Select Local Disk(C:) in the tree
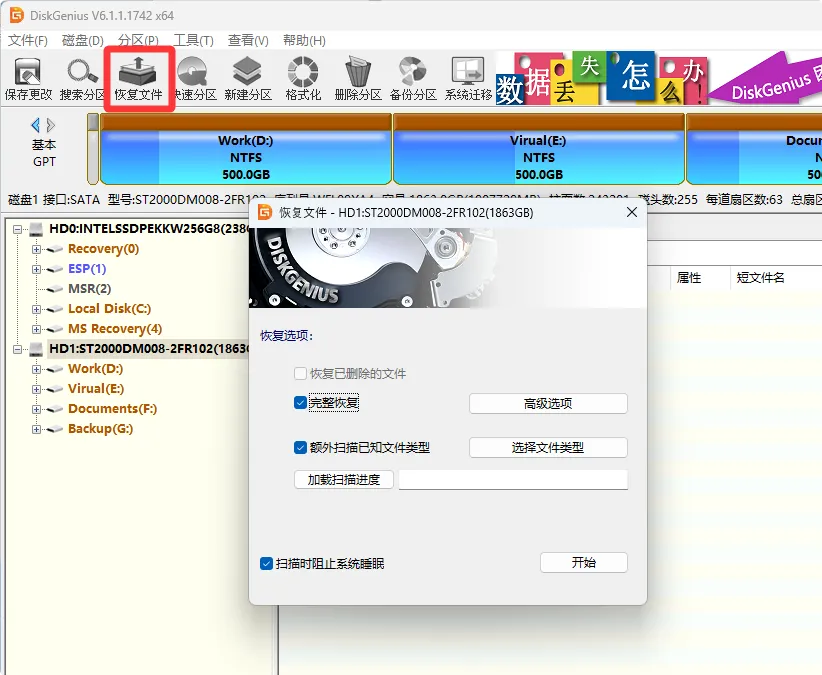The height and width of the screenshot is (675, 822). click(x=110, y=309)
